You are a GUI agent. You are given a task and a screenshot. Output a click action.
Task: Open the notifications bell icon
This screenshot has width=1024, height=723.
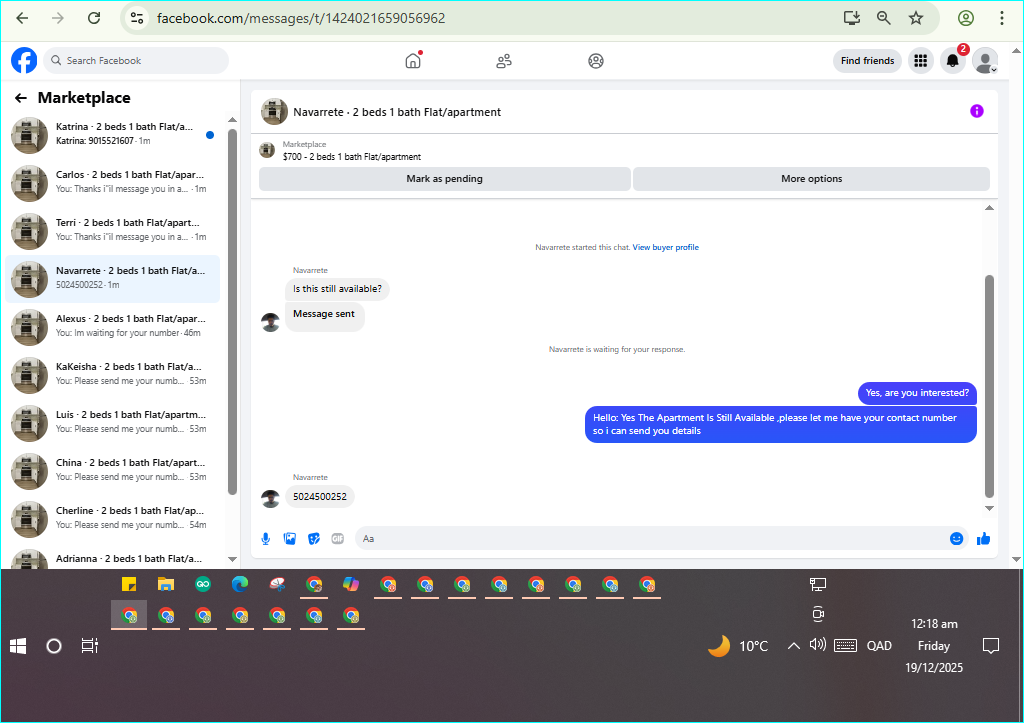click(x=953, y=61)
